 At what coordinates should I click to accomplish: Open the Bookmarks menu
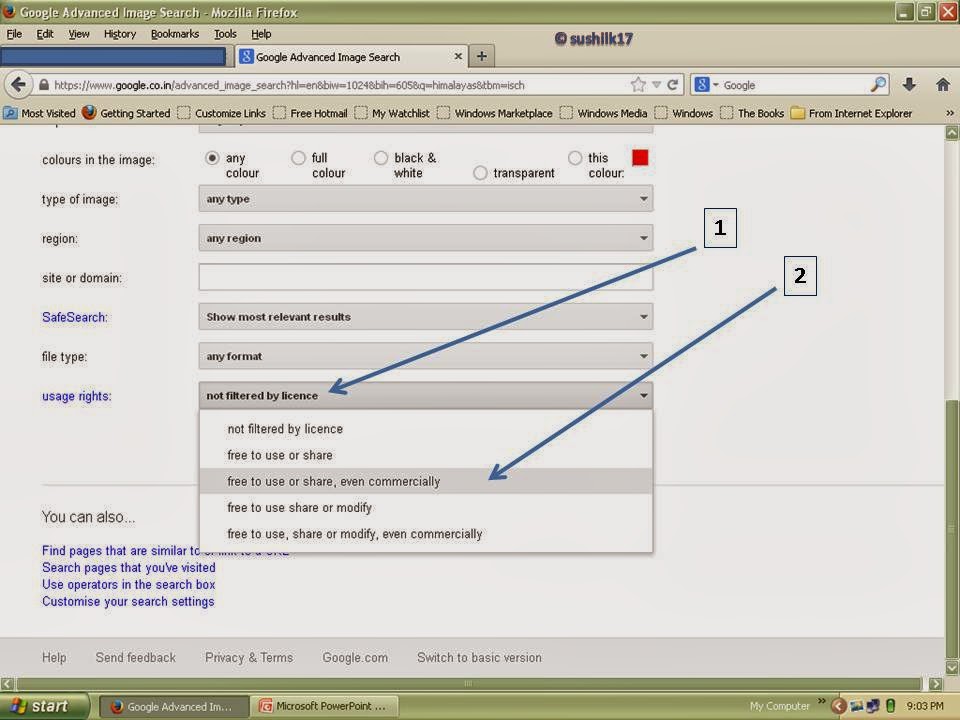pyautogui.click(x=175, y=33)
